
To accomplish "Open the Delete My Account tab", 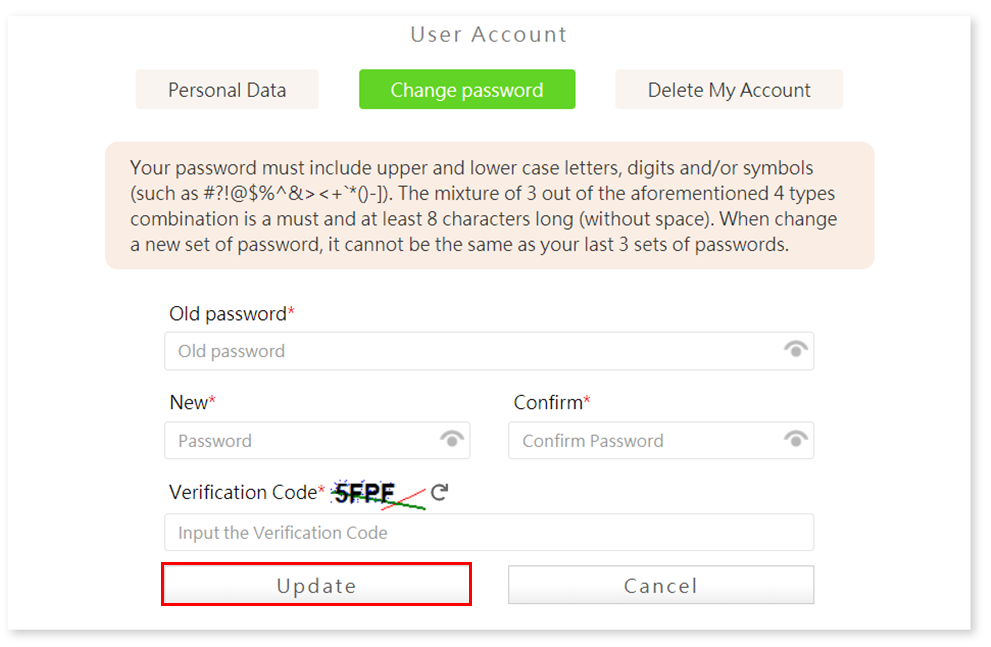I will 729,90.
